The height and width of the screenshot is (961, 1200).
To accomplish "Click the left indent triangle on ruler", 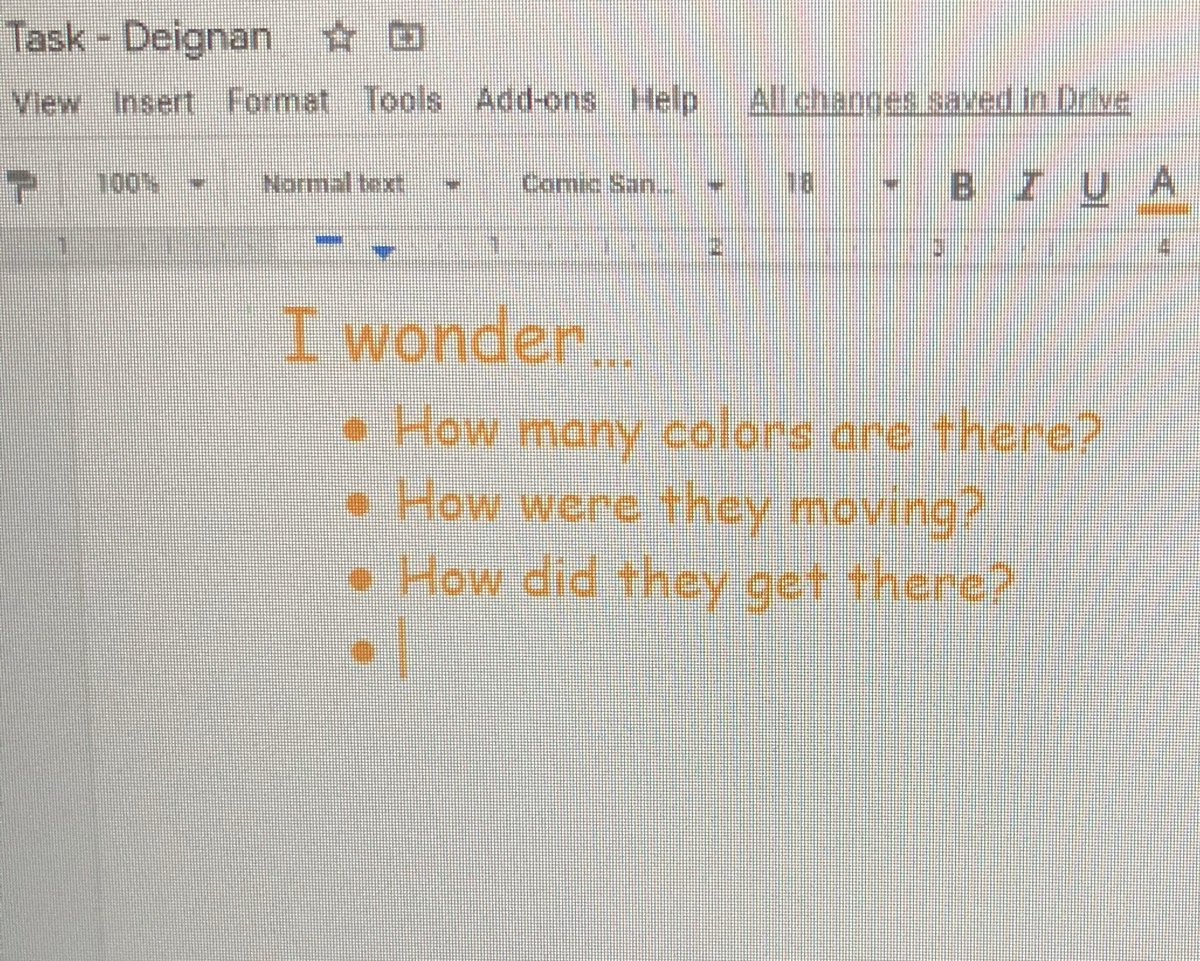I will click(382, 252).
